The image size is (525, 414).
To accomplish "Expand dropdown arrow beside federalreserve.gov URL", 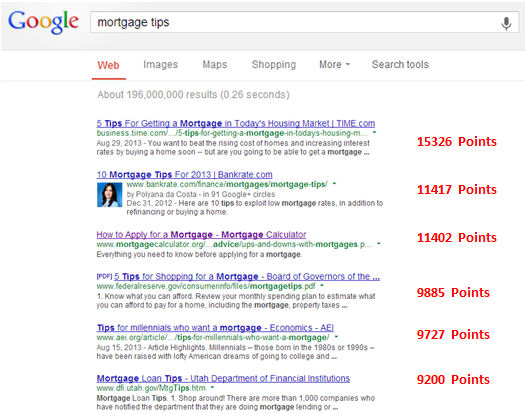I will pyautogui.click(x=322, y=286).
